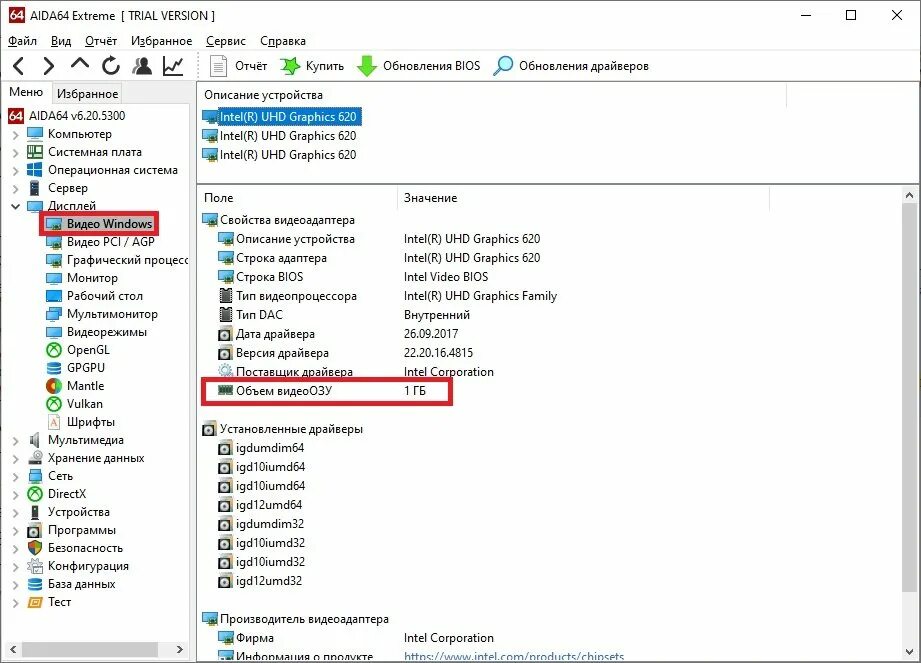This screenshot has height=663, width=921.
Task: Switch to the Меню tab
Action: [26, 92]
